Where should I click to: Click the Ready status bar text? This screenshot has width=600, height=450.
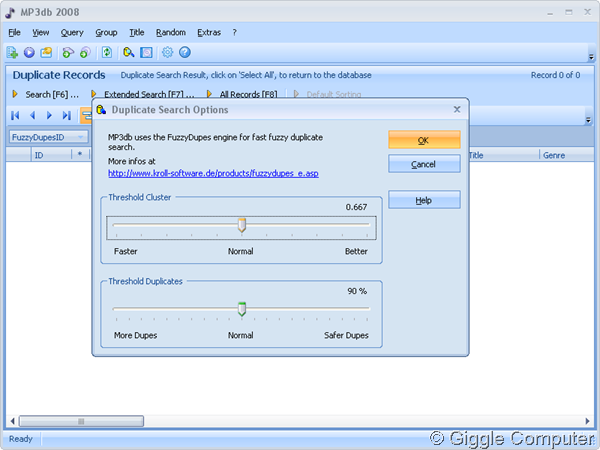point(21,439)
